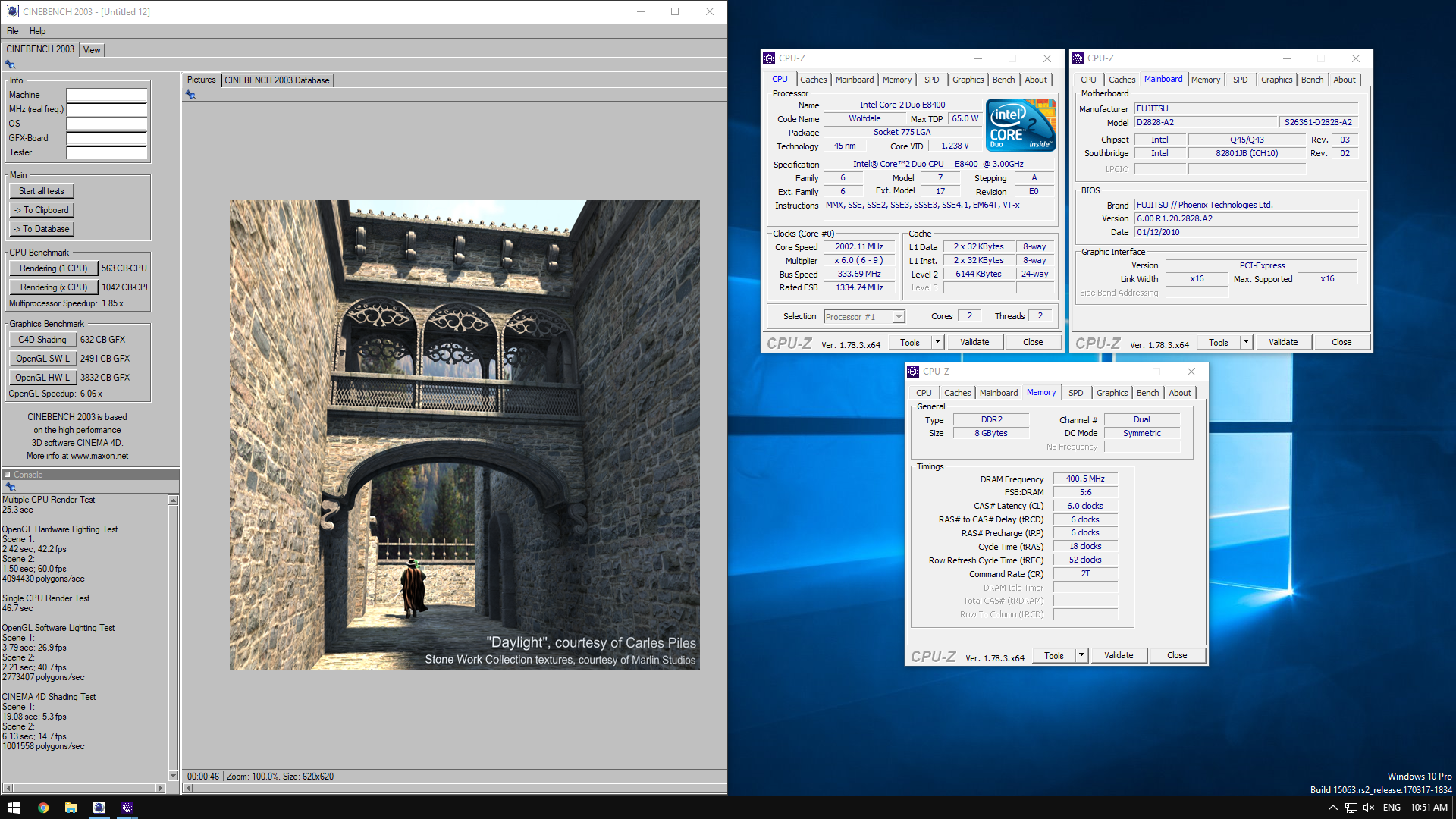Viewport: 1456px width, 819px height.
Task: Click the 3832 CB-GFX result value
Action: (x=105, y=378)
